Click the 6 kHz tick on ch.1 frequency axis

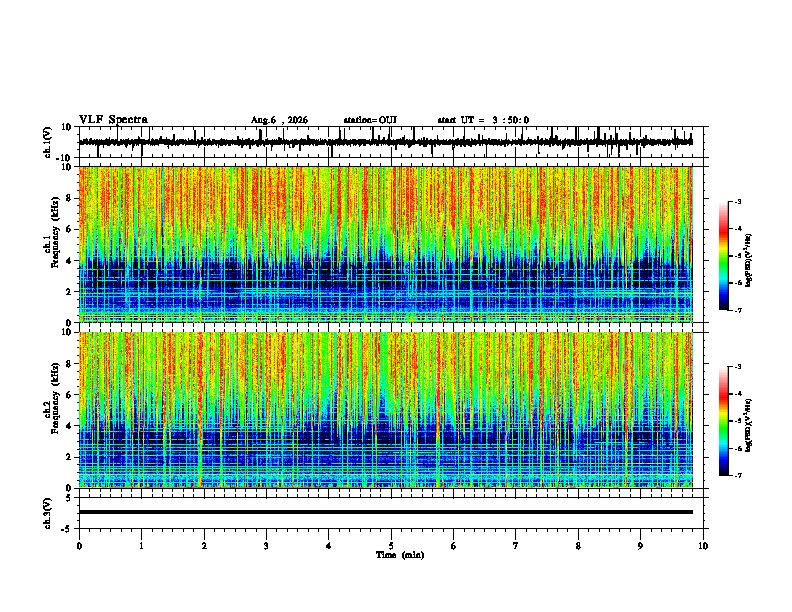pyautogui.click(x=69, y=230)
